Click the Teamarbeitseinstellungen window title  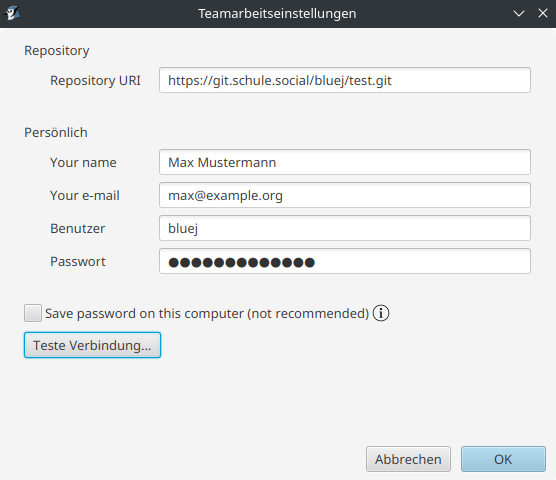tap(277, 13)
